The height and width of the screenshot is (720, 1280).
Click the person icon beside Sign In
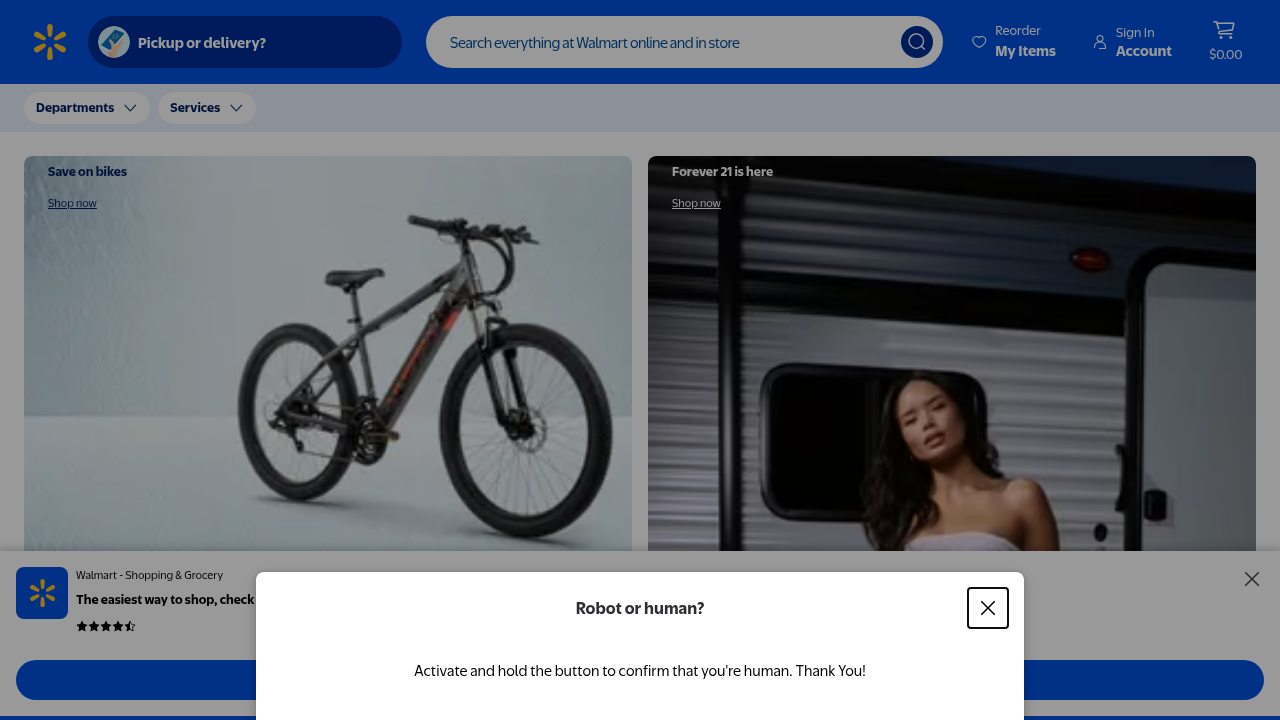pos(1100,42)
